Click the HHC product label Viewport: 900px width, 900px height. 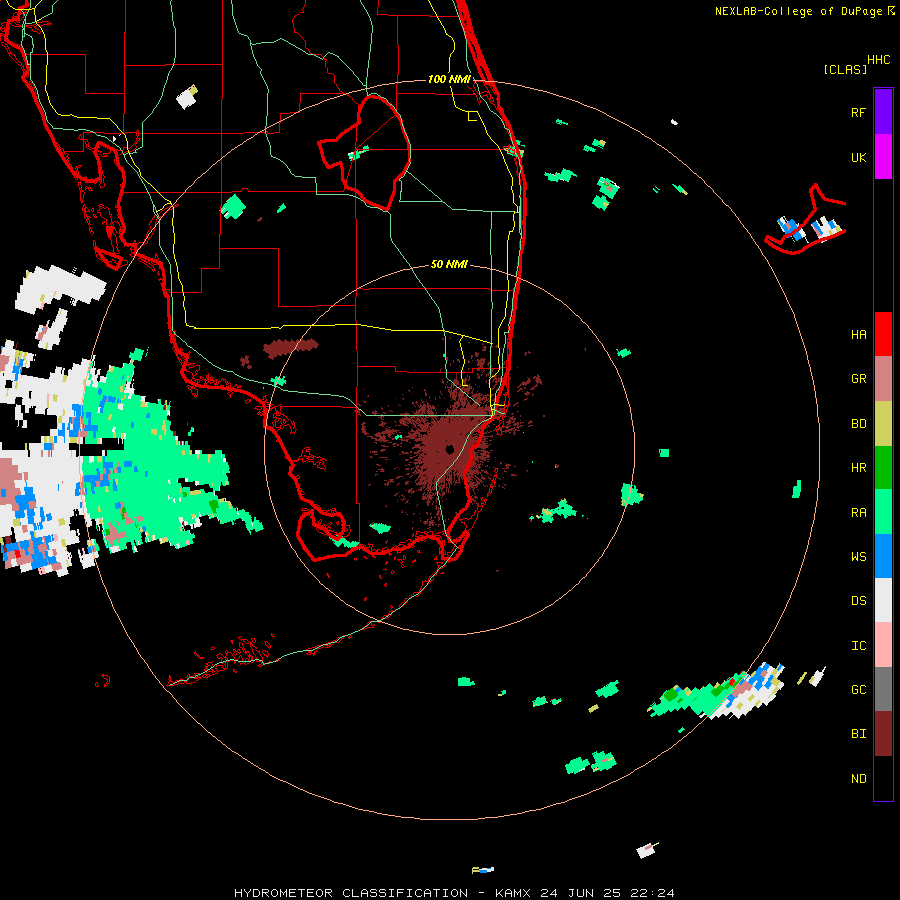click(x=879, y=60)
